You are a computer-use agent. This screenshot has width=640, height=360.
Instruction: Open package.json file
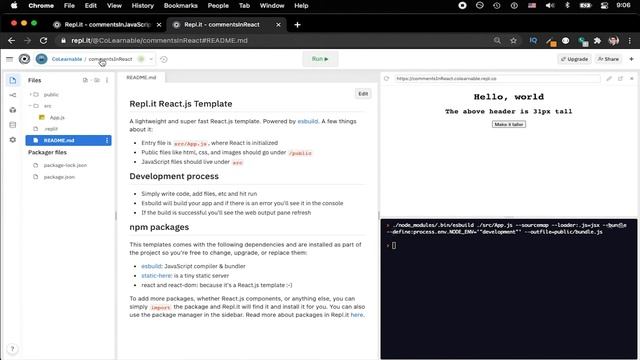click(x=59, y=177)
